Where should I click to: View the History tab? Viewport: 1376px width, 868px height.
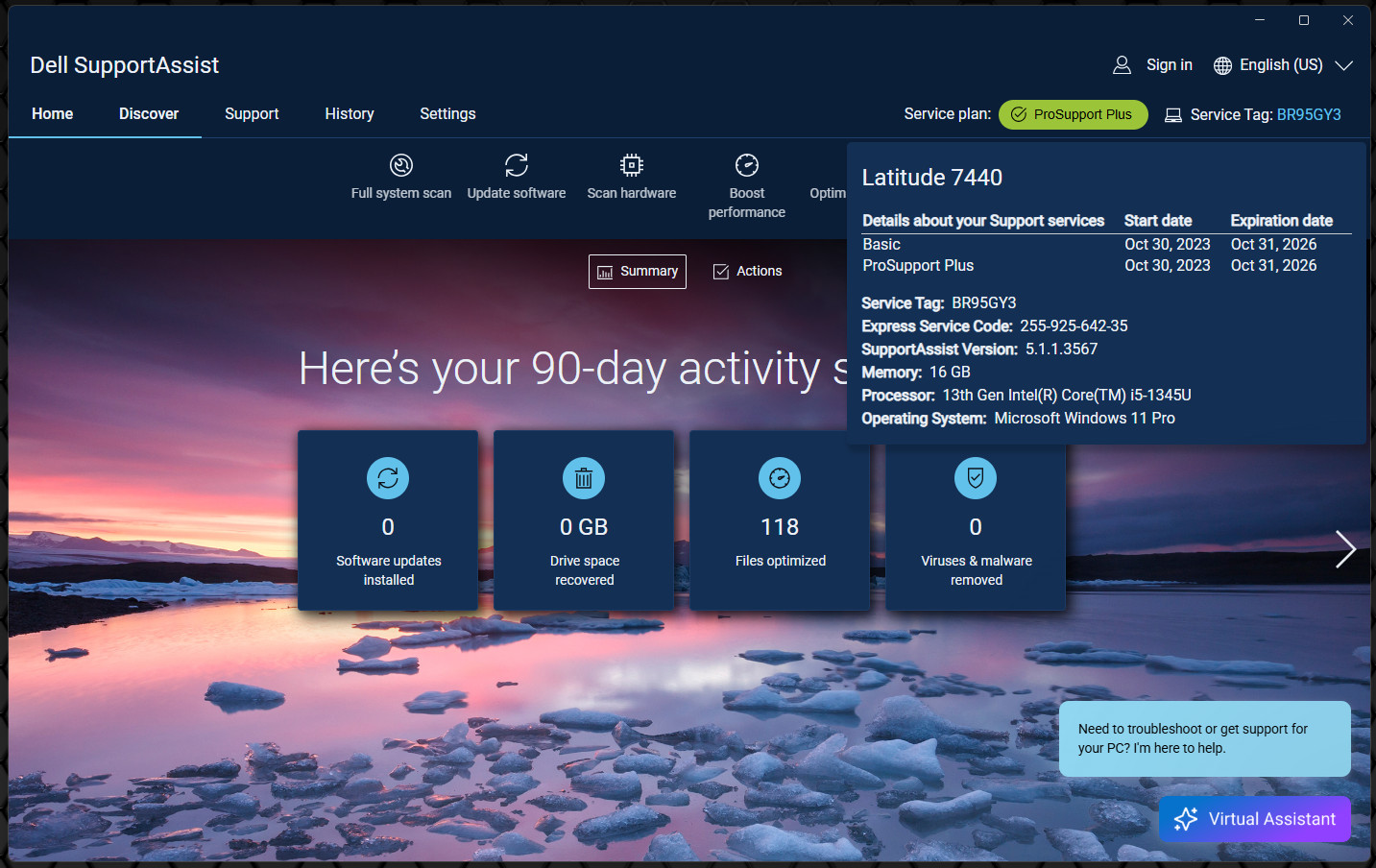(350, 113)
